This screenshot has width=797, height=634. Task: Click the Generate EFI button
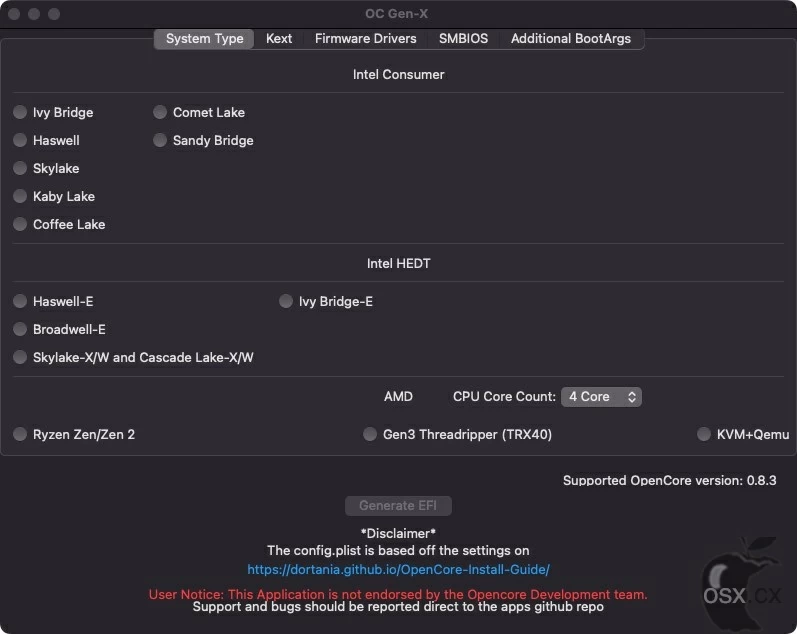click(398, 506)
